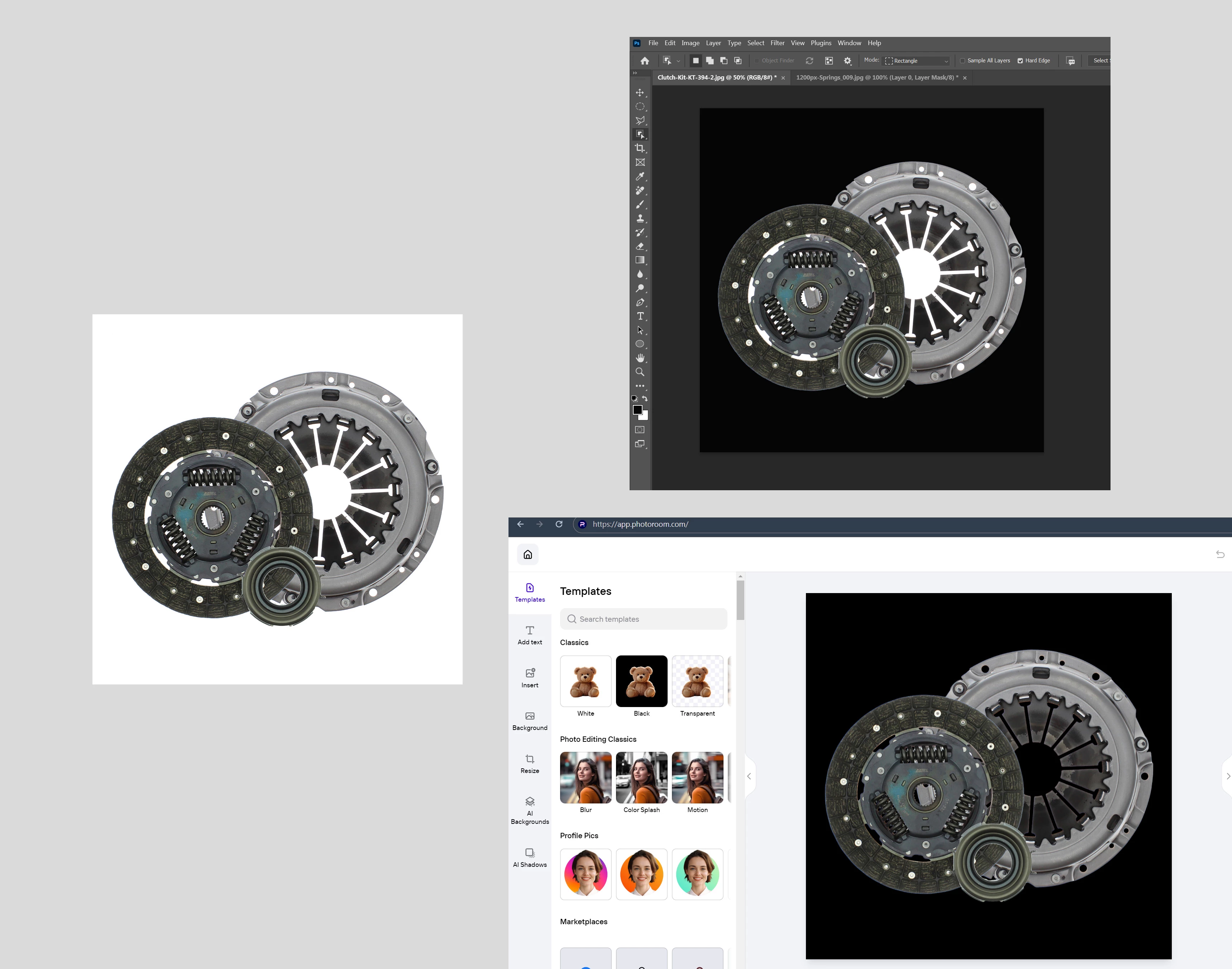Apply the Black classic template
This screenshot has width=1232, height=969.
pyautogui.click(x=641, y=681)
